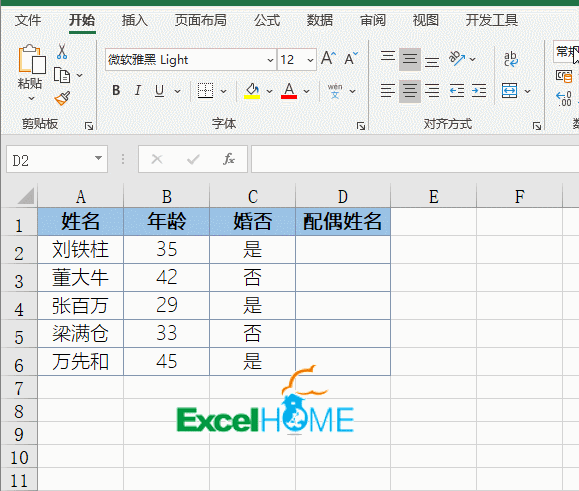Viewport: 579px width, 491px height.
Task: Confirm formula entry with checkmark
Action: 193,159
